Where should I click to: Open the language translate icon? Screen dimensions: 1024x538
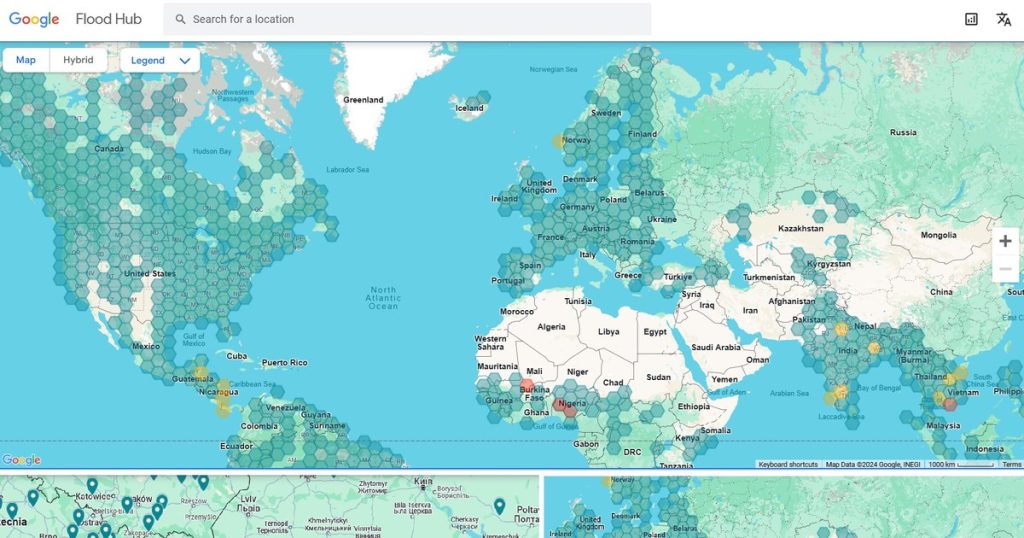pyautogui.click(x=1004, y=19)
